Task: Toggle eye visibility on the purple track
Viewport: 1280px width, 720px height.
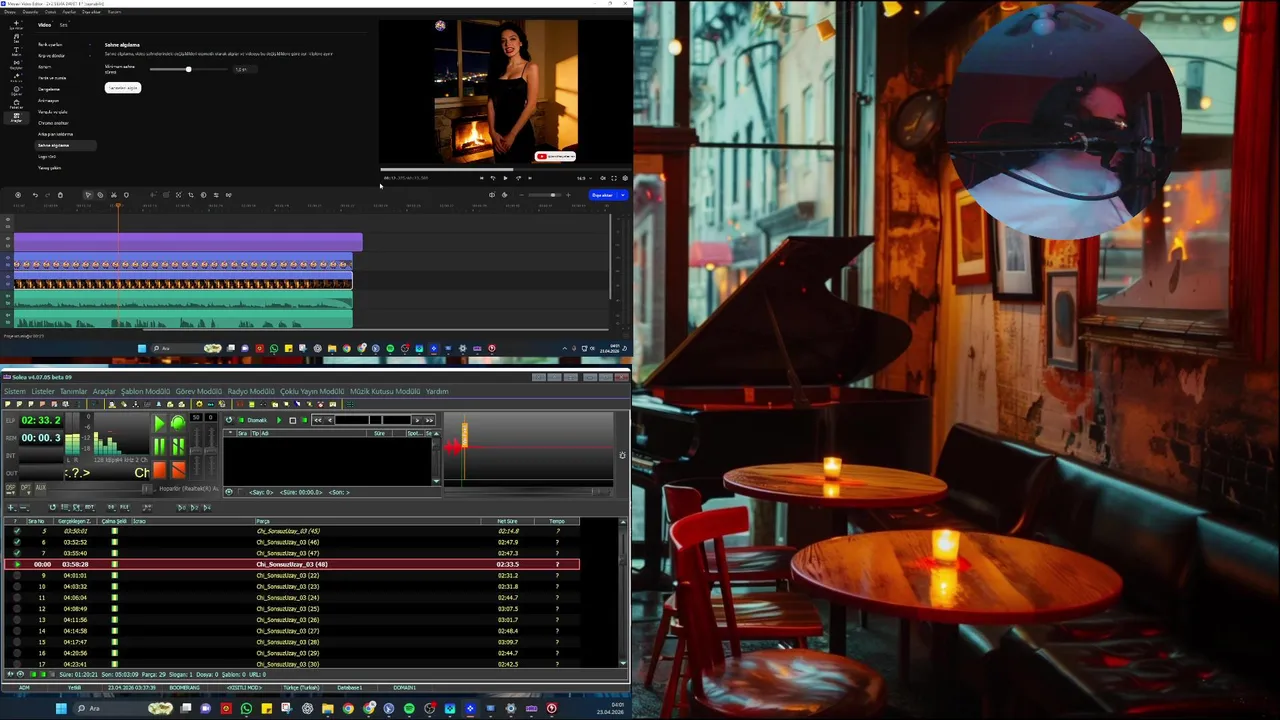Action: click(8, 238)
